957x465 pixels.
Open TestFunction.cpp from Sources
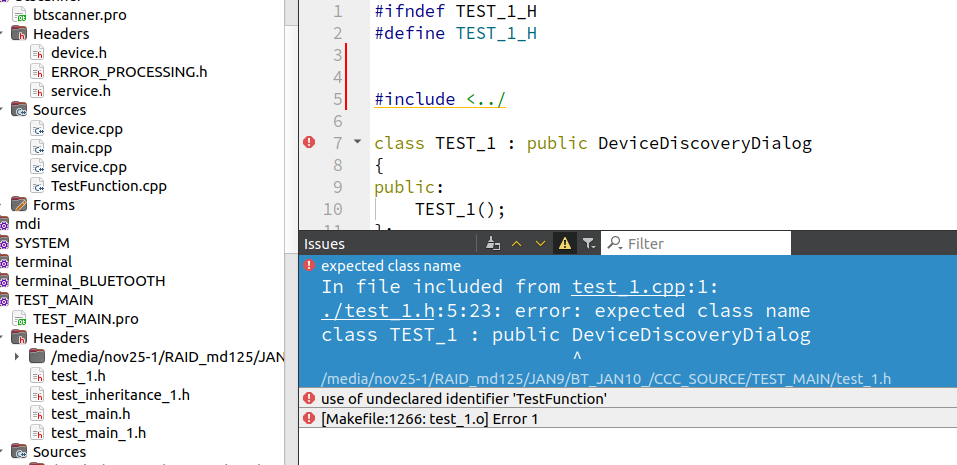(x=108, y=186)
